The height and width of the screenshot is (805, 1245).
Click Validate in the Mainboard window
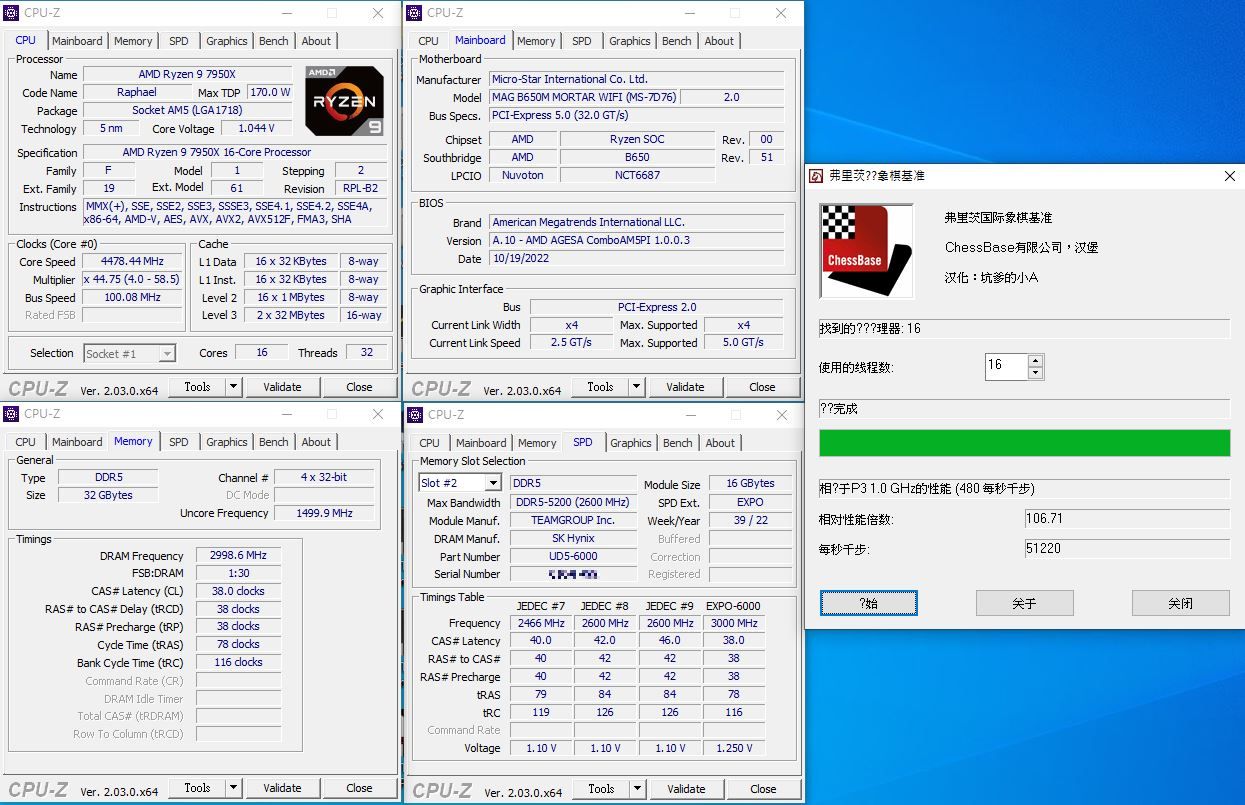tap(685, 387)
